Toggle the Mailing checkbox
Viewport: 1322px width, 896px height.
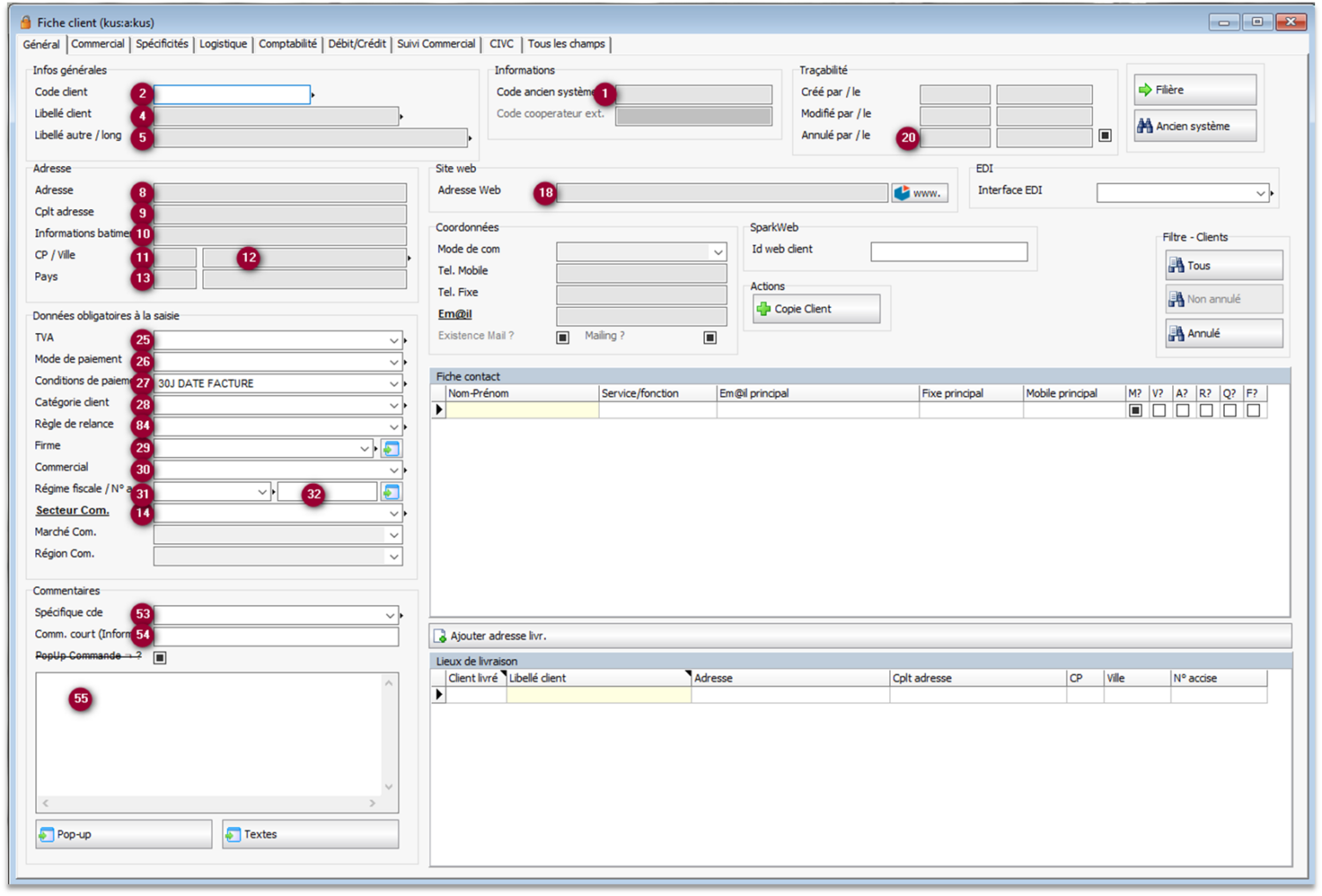coord(710,337)
